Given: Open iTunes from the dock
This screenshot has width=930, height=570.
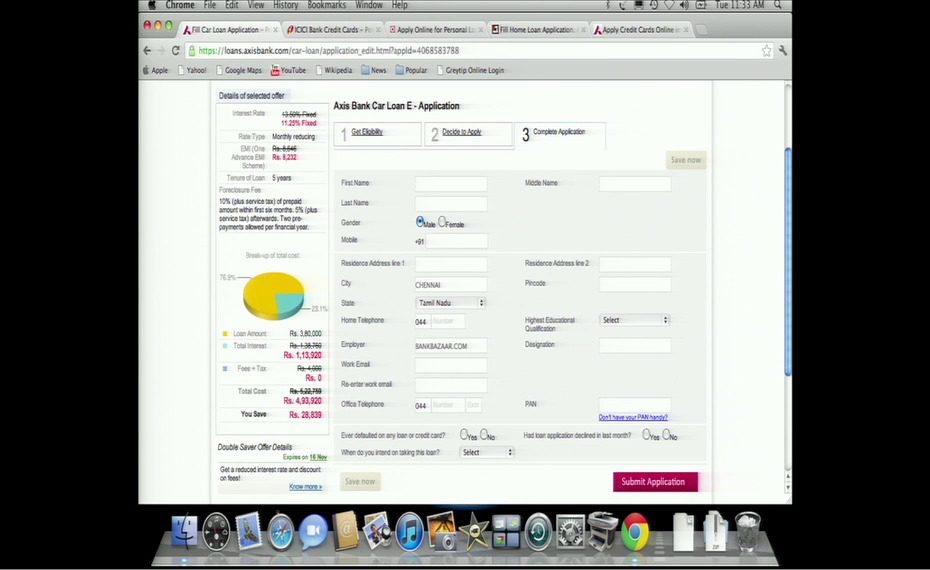Looking at the screenshot, I should pyautogui.click(x=409, y=531).
